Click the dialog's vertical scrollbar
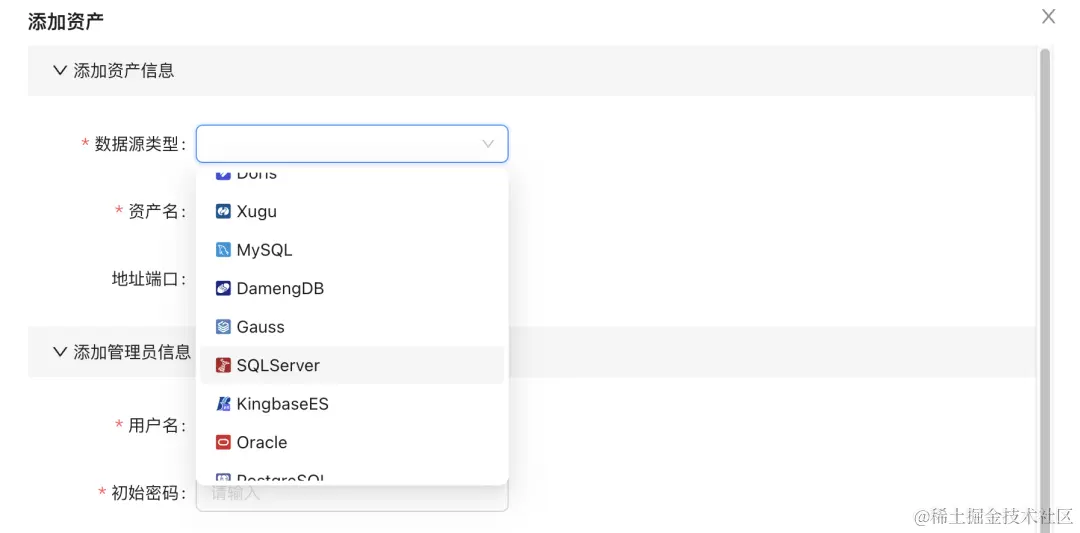The height and width of the screenshot is (533, 1080). pos(1045,250)
